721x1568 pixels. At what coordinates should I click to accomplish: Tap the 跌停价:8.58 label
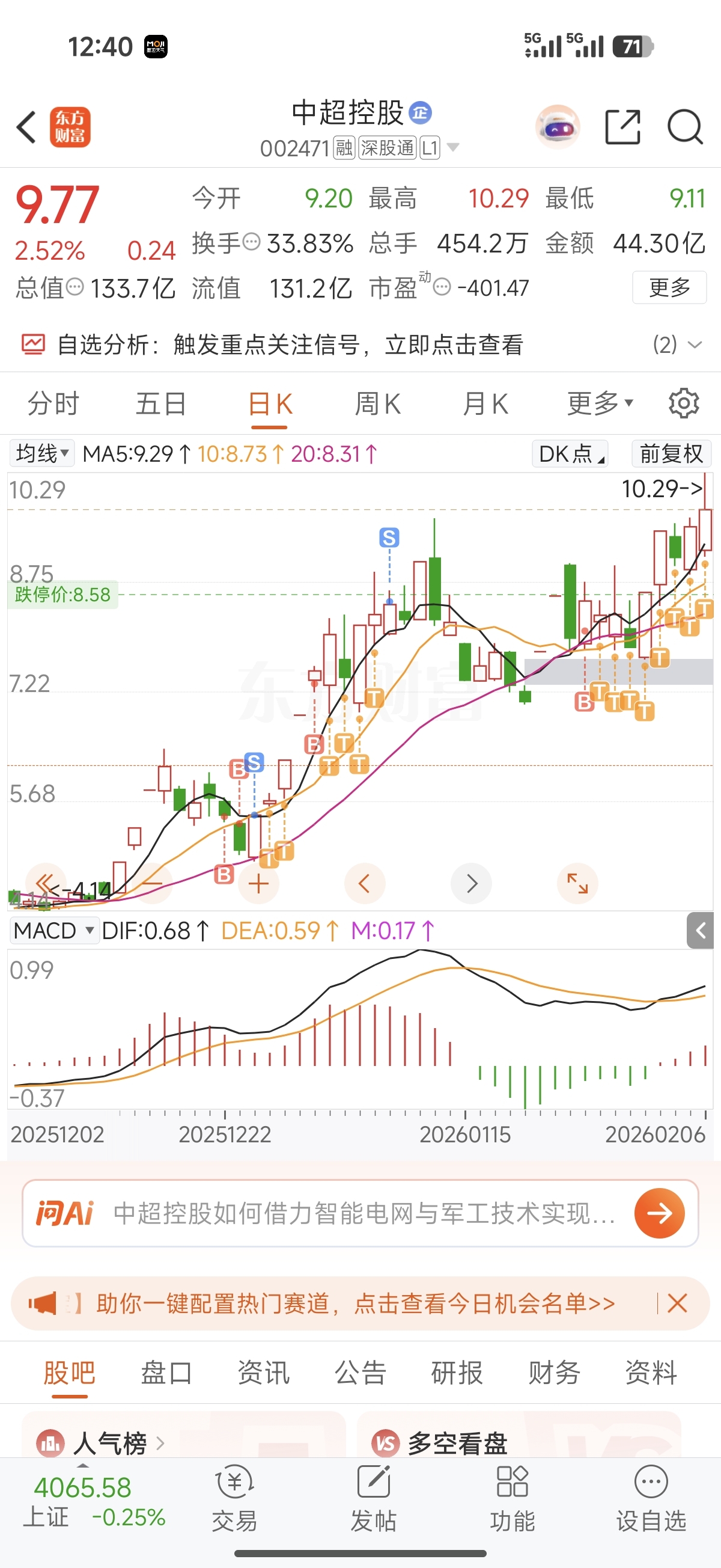[62, 594]
